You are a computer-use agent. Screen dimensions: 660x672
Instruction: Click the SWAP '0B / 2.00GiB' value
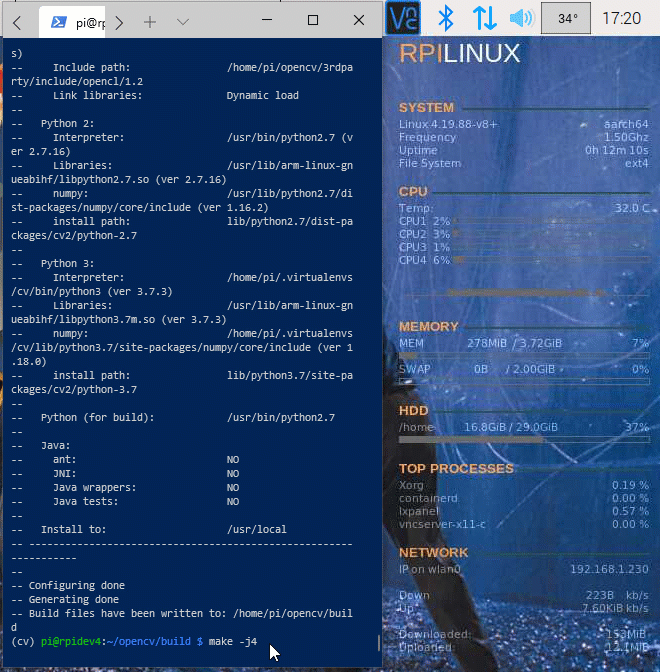tap(514, 369)
